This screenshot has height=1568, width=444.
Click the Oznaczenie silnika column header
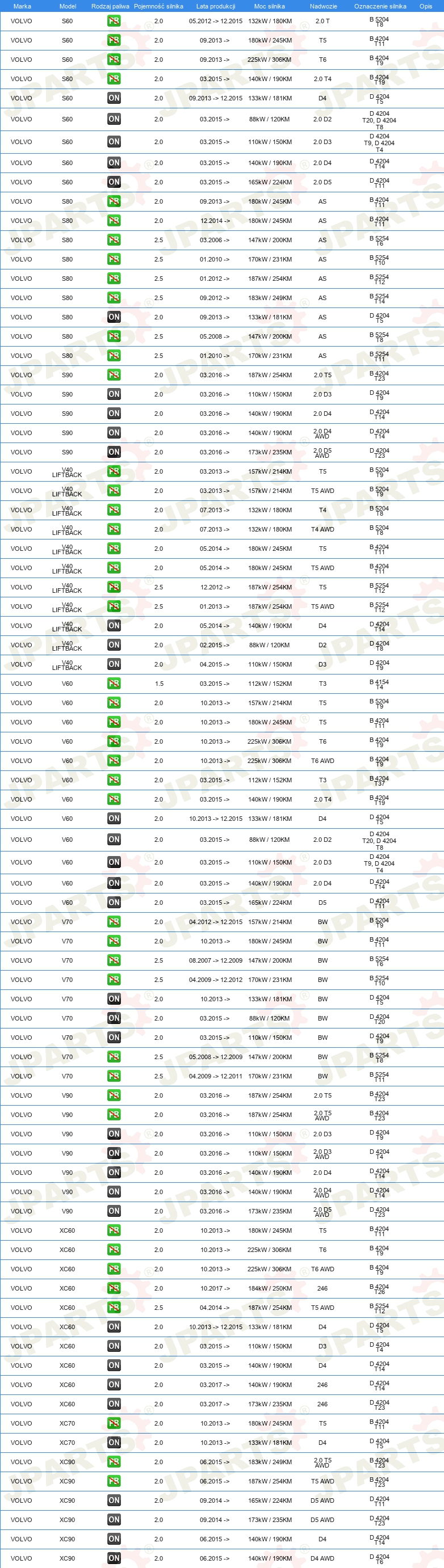pos(380,6)
